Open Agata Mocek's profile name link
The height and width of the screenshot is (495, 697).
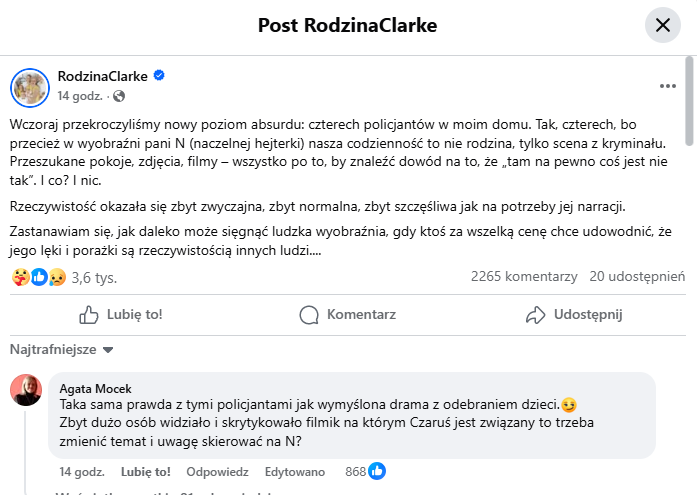click(x=96, y=388)
